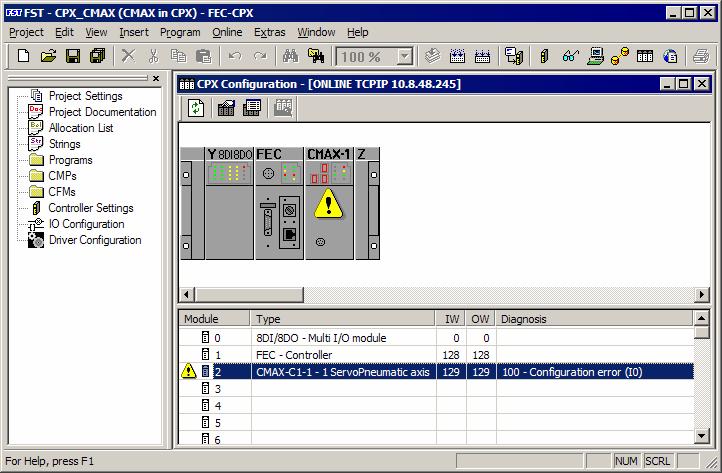Click the horizontal scrollbar right arrow

(x=702, y=294)
